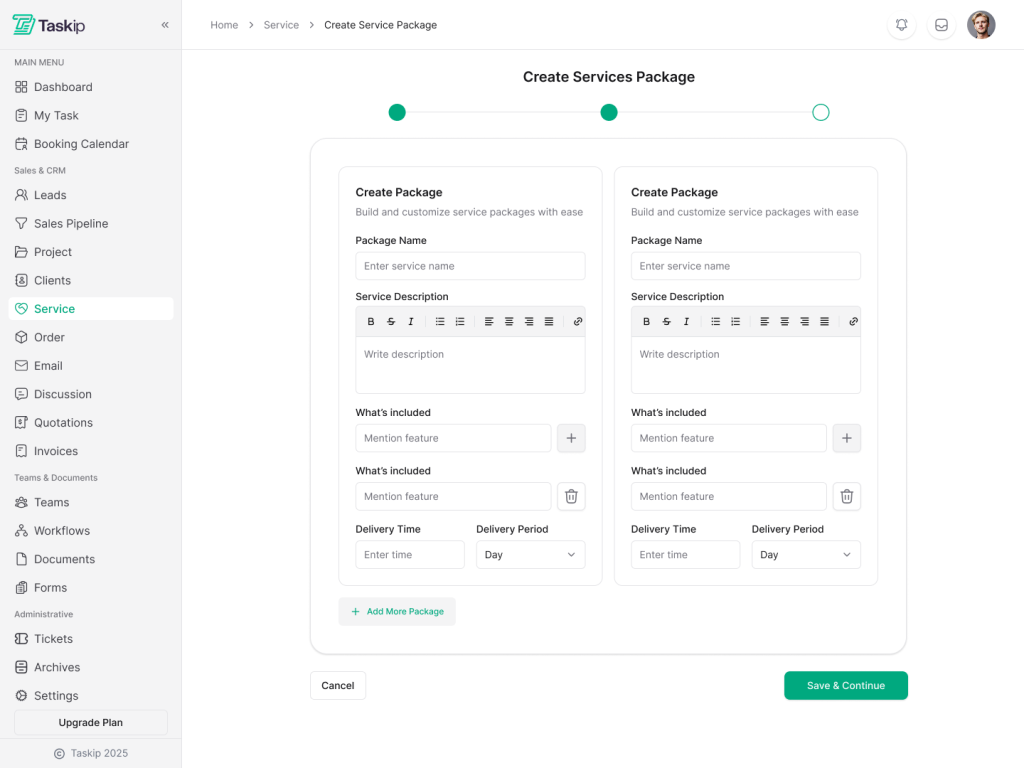
Task: Click the notification bell icon
Action: [x=901, y=25]
